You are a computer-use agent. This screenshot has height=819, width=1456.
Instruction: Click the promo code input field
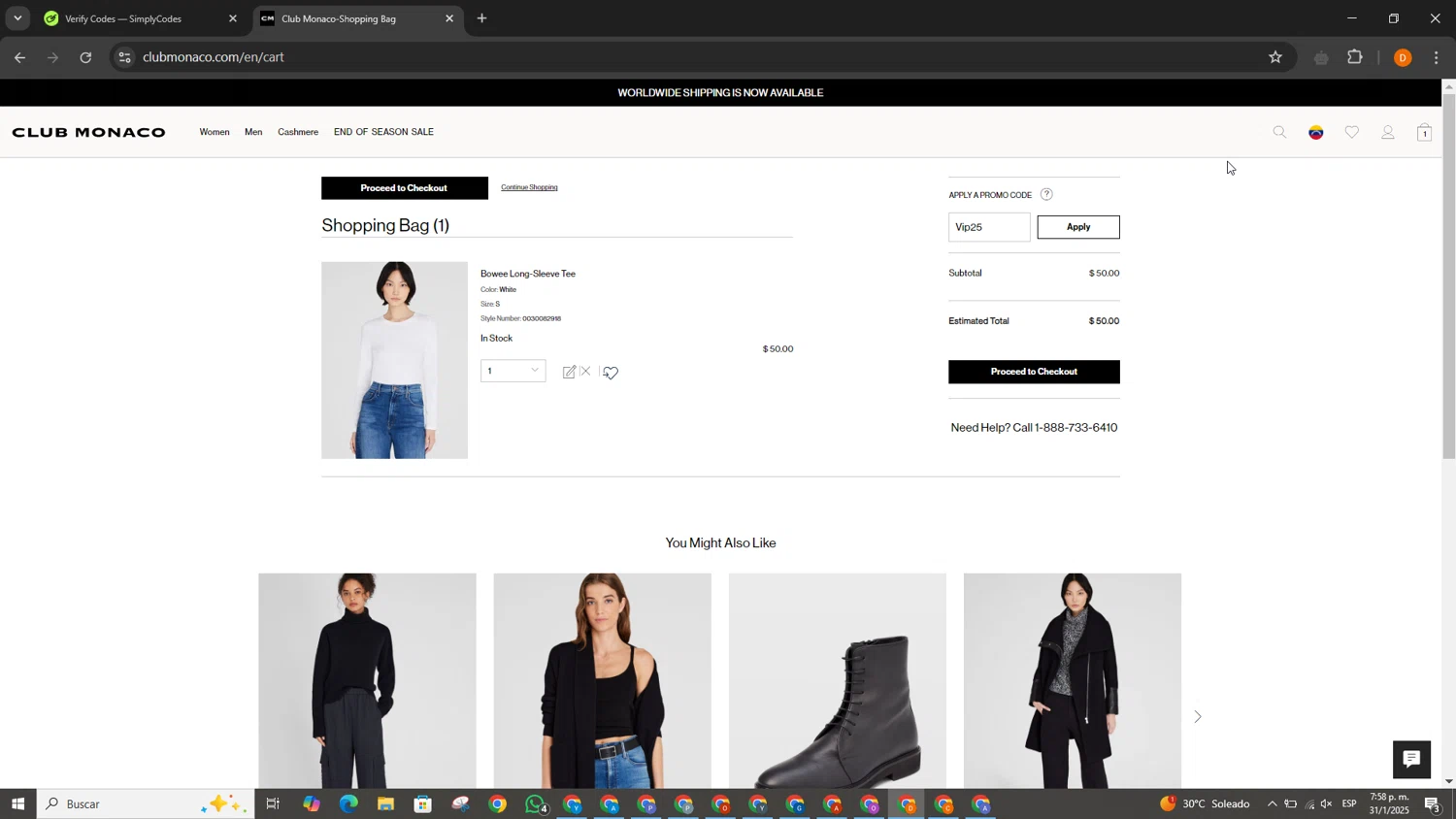click(x=989, y=227)
